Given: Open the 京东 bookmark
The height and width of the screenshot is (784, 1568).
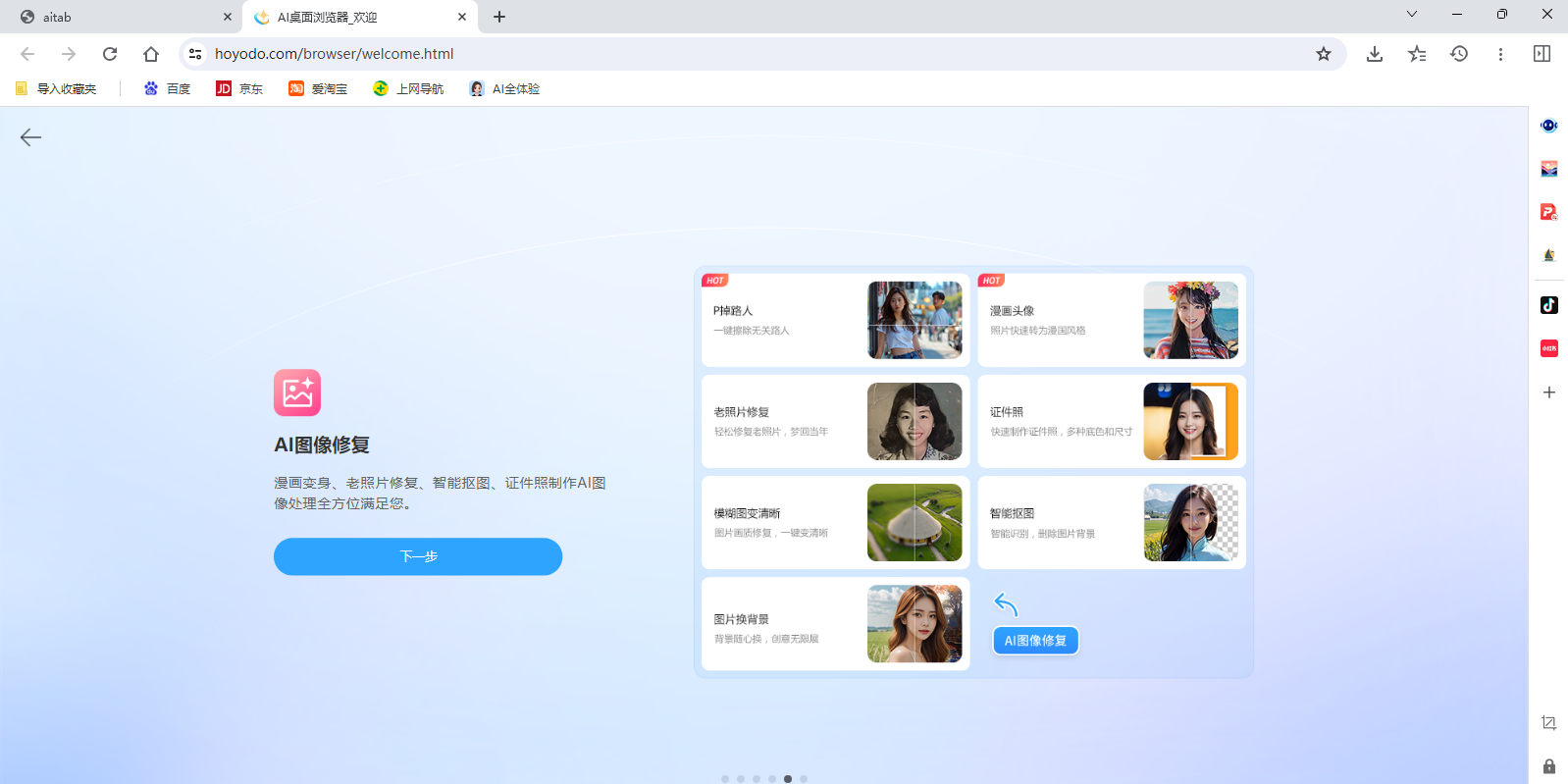Looking at the screenshot, I should point(239,88).
